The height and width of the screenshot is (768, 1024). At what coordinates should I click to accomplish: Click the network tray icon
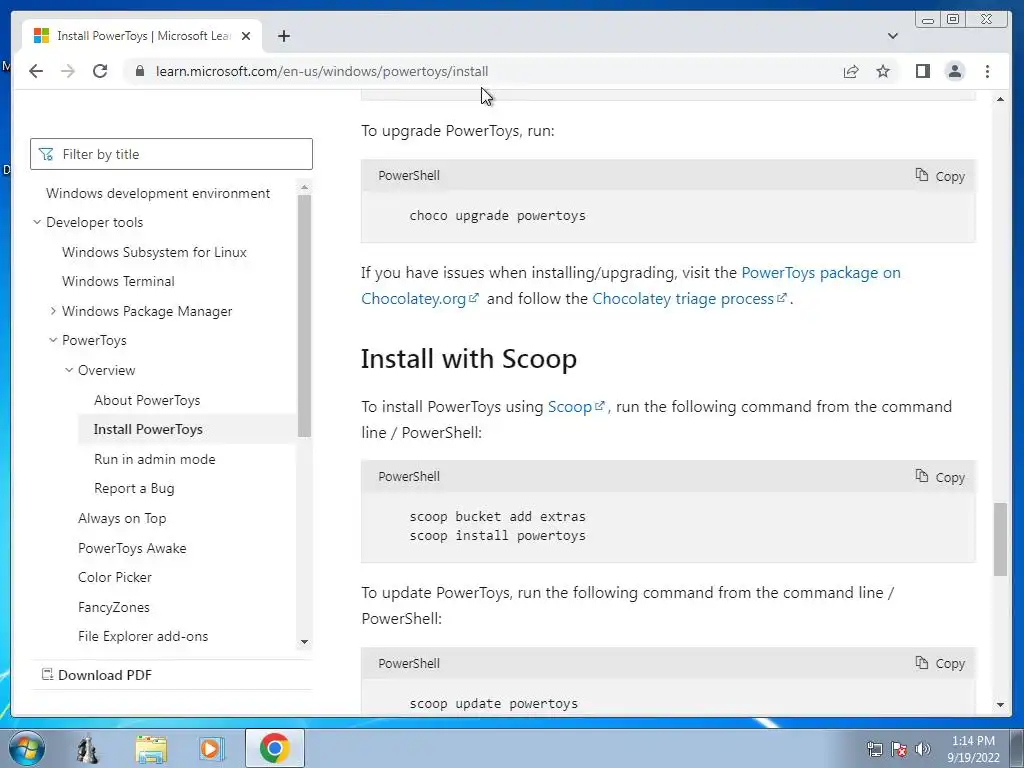pyautogui.click(x=874, y=749)
